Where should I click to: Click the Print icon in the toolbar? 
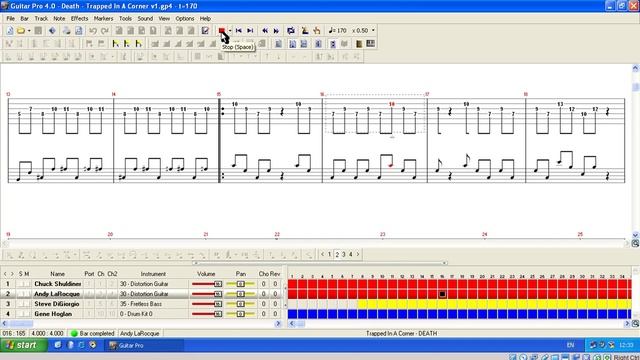tap(67, 31)
